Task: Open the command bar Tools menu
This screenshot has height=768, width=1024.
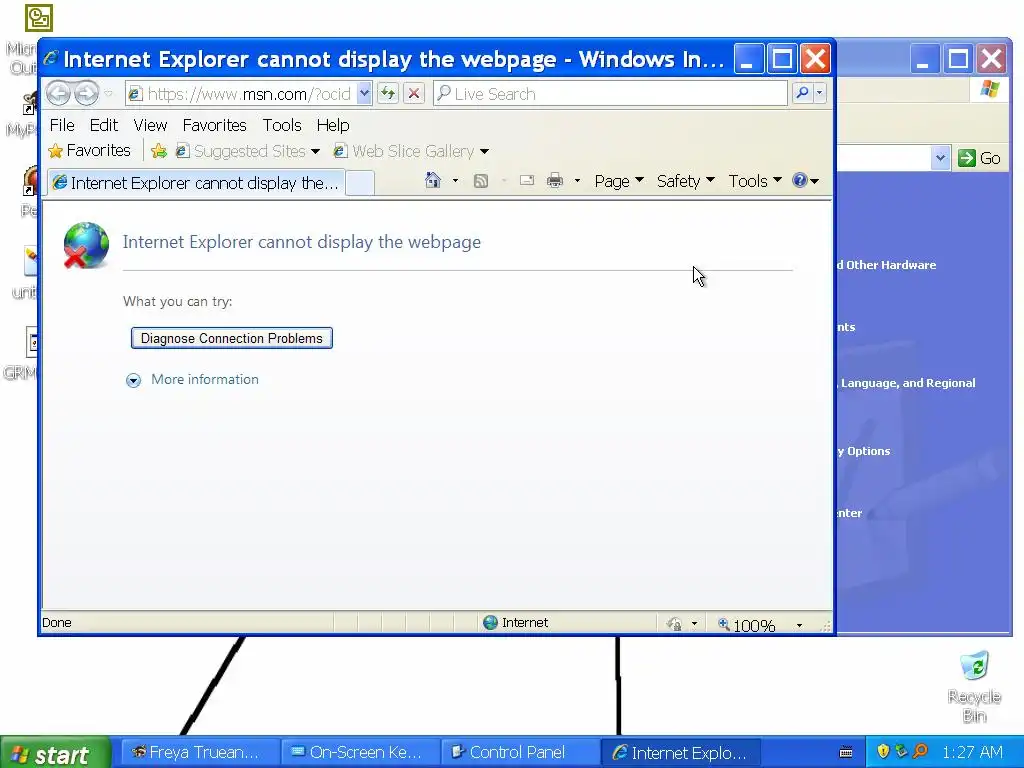Action: [755, 181]
